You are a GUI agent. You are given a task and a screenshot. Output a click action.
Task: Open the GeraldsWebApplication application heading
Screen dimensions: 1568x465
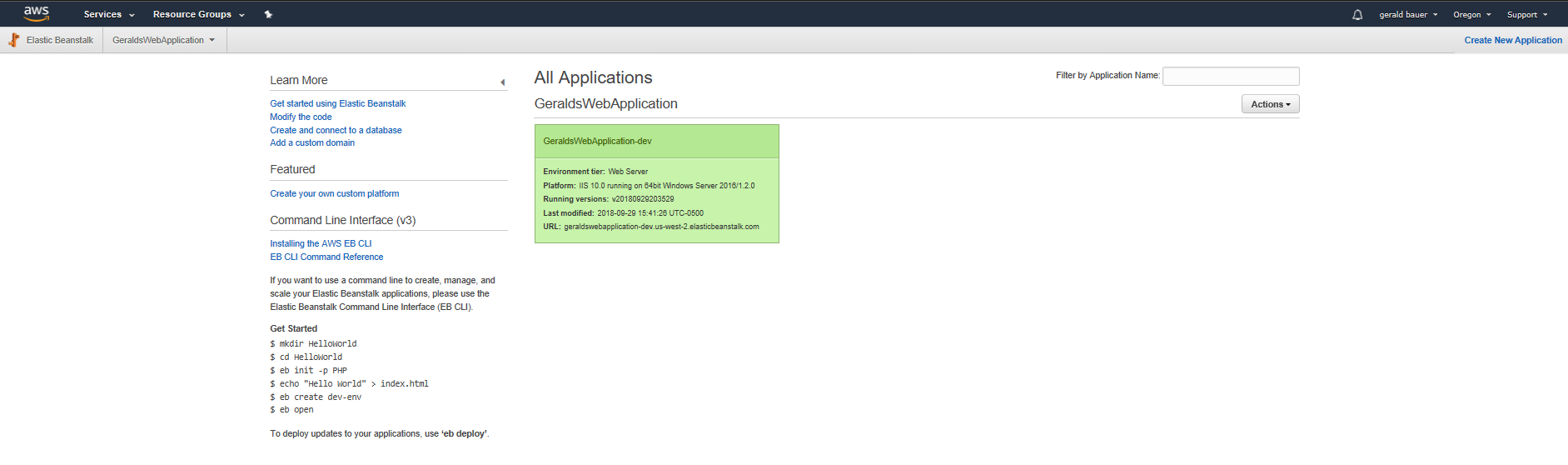click(x=606, y=103)
